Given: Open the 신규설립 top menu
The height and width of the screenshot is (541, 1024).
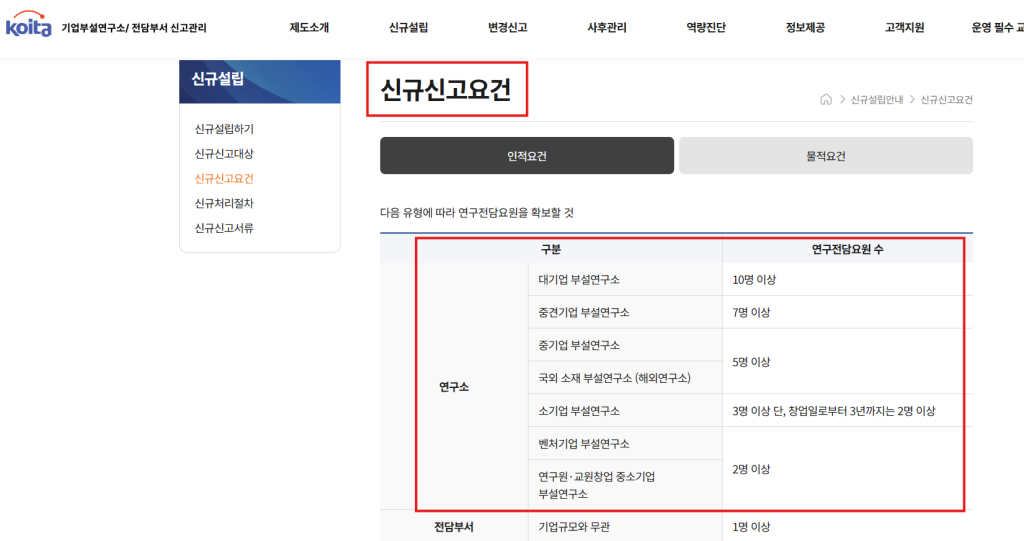Looking at the screenshot, I should point(409,27).
